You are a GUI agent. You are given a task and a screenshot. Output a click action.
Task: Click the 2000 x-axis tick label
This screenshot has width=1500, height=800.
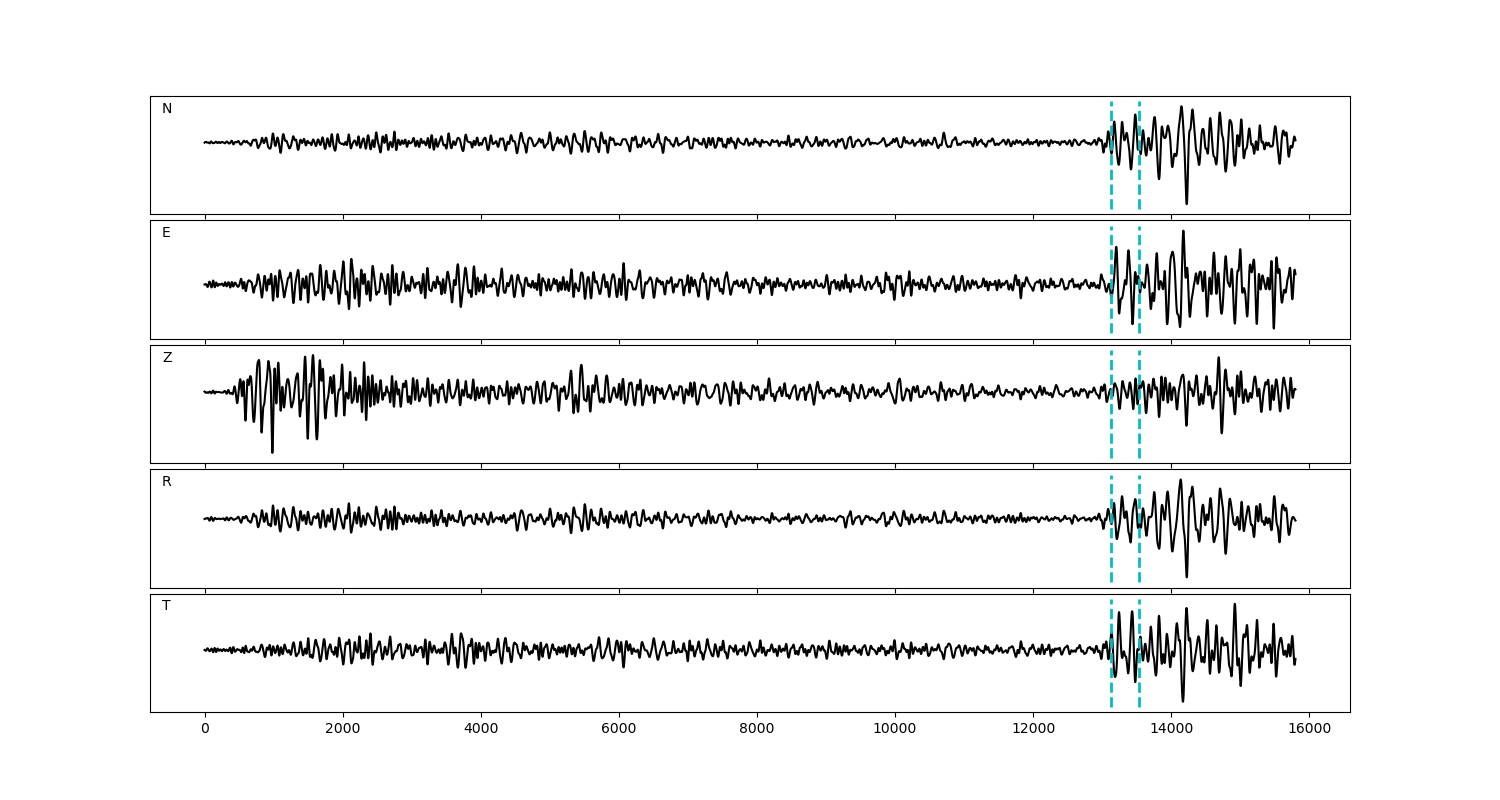click(x=343, y=729)
